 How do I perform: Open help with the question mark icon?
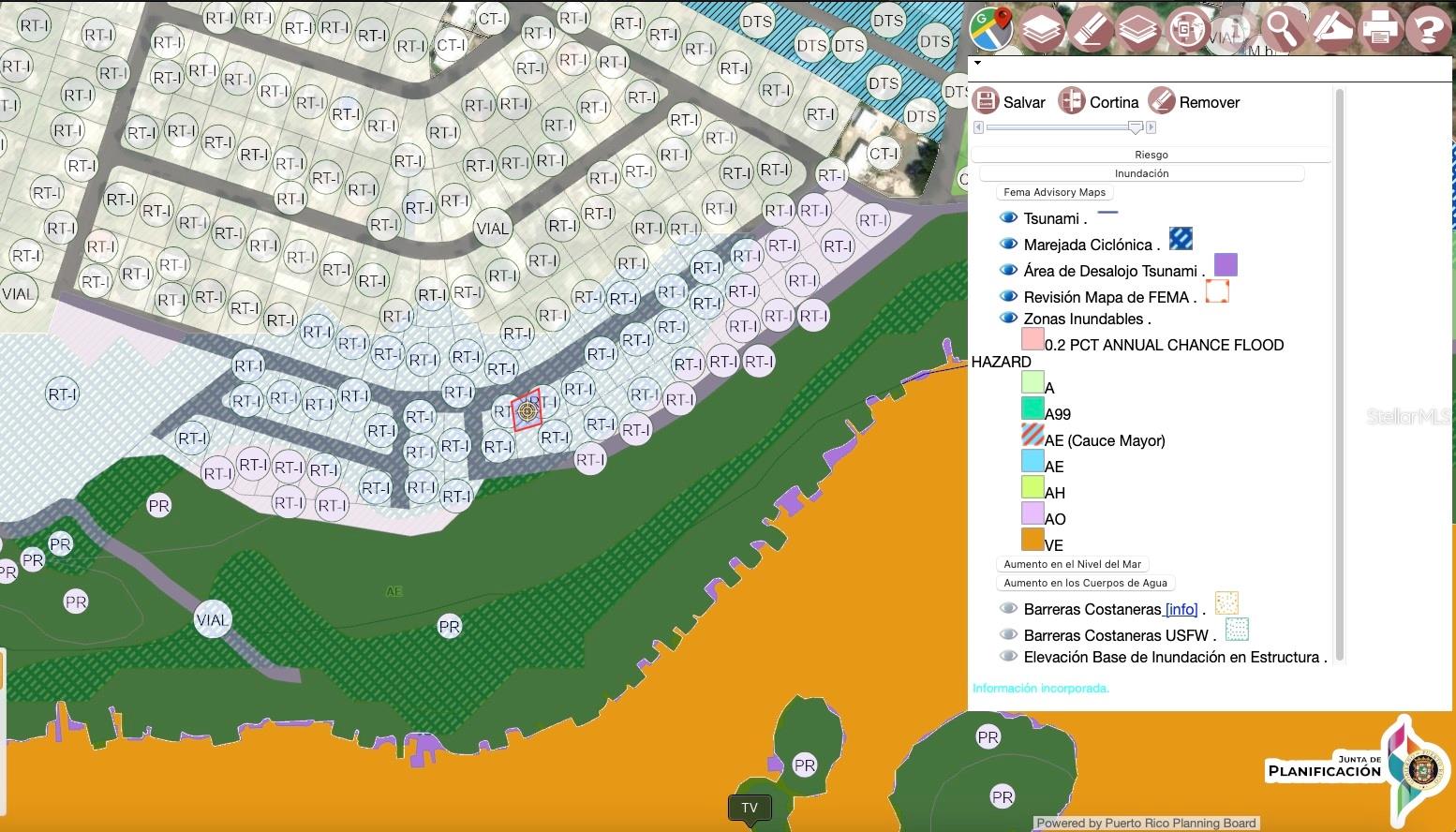click(1428, 30)
